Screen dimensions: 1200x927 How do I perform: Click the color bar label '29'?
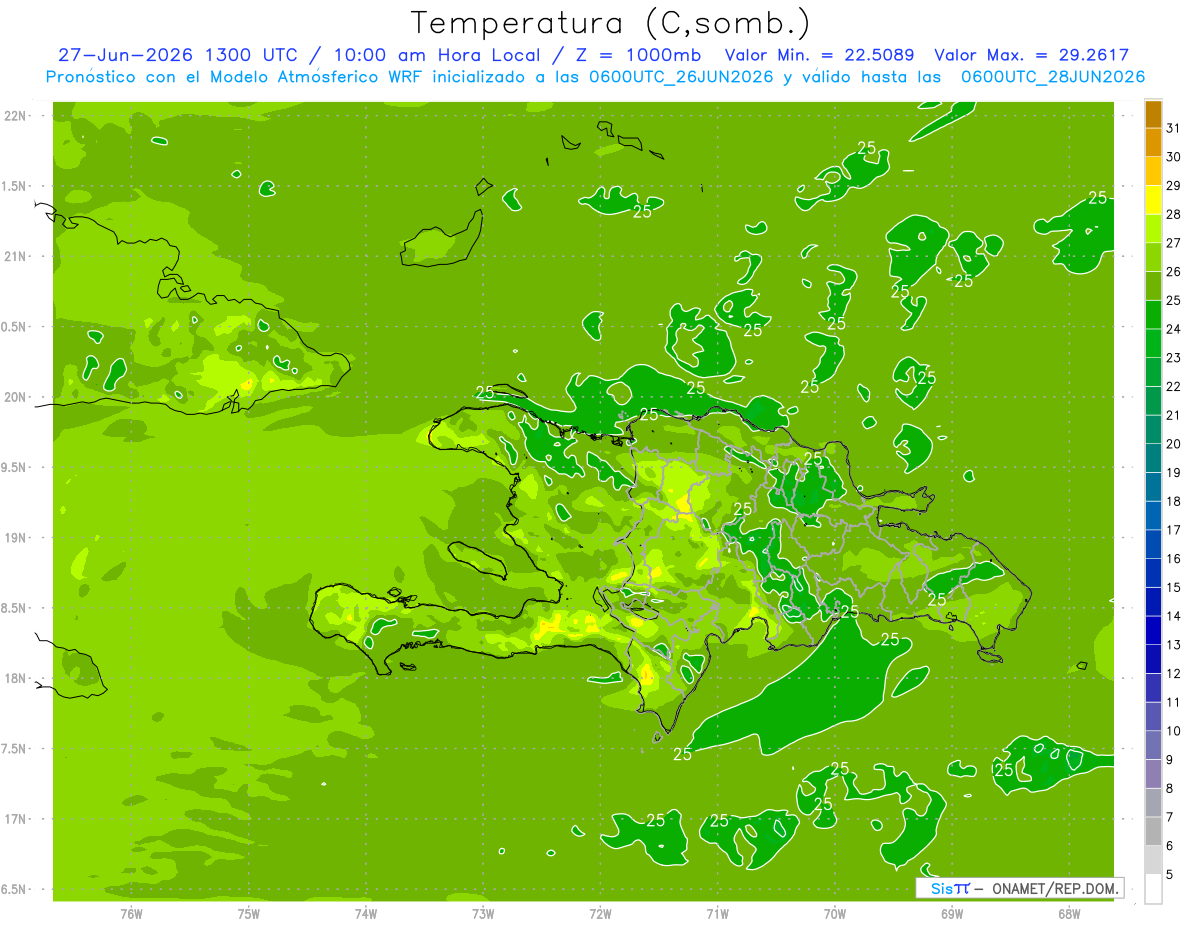click(x=1174, y=186)
